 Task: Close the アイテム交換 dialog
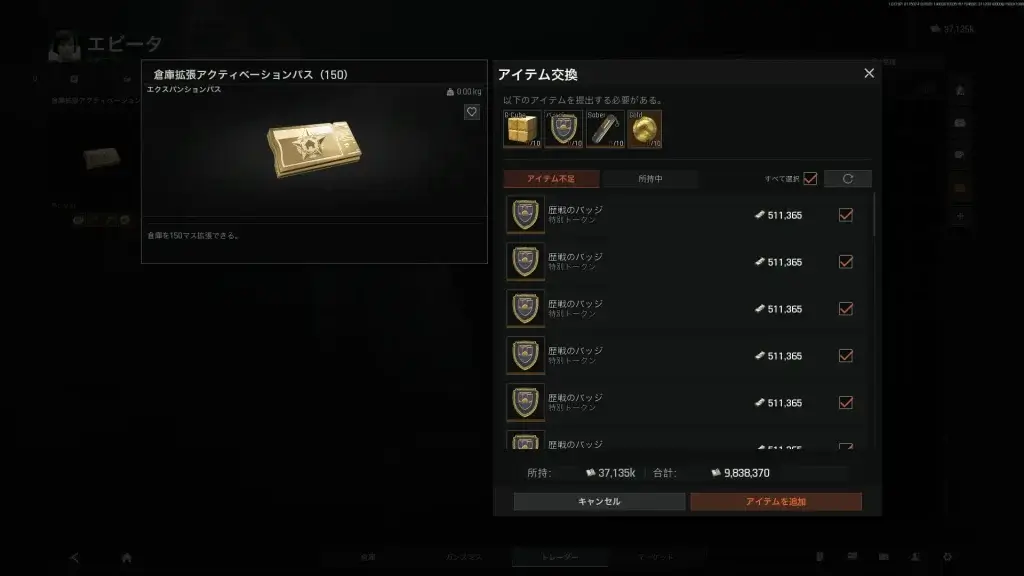coord(869,73)
